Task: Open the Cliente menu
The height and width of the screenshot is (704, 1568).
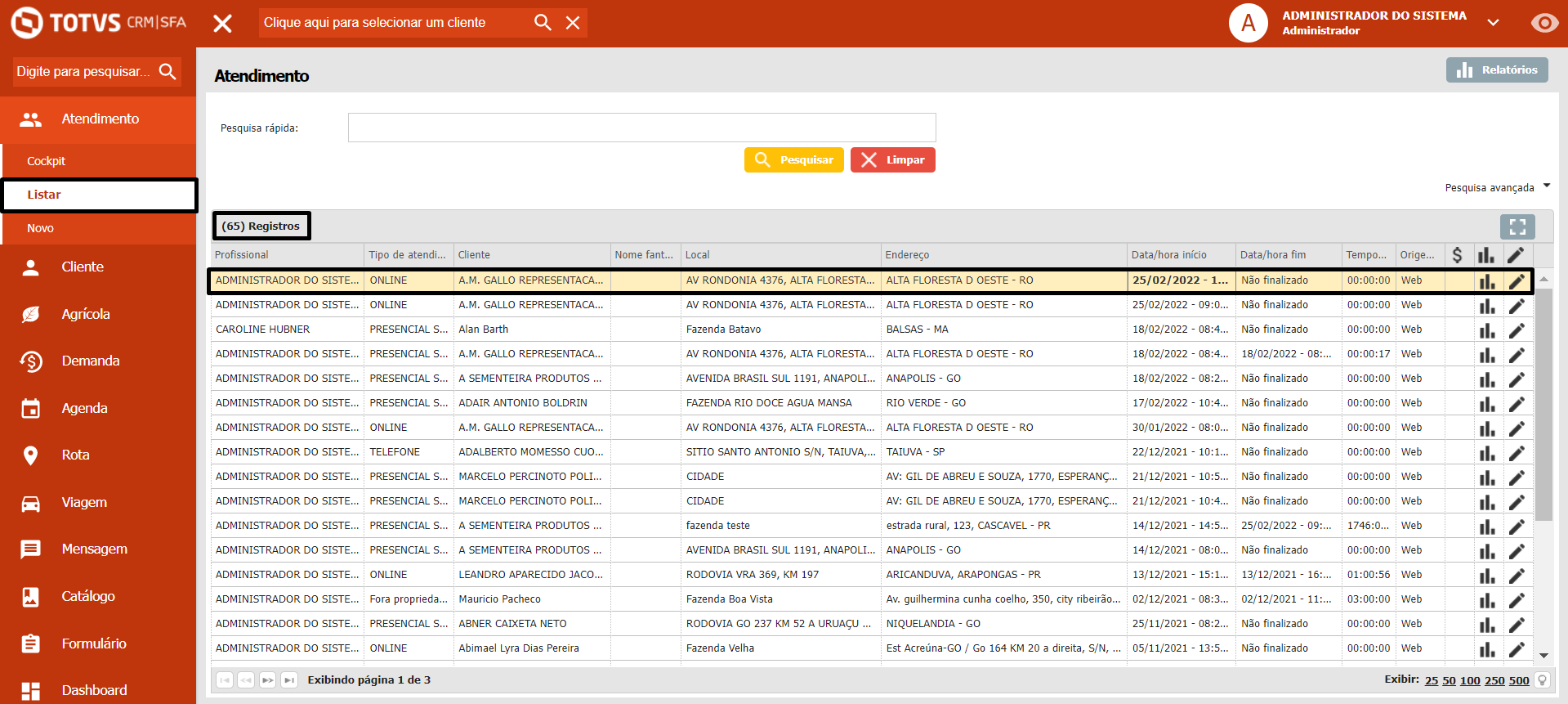Action: (x=98, y=267)
